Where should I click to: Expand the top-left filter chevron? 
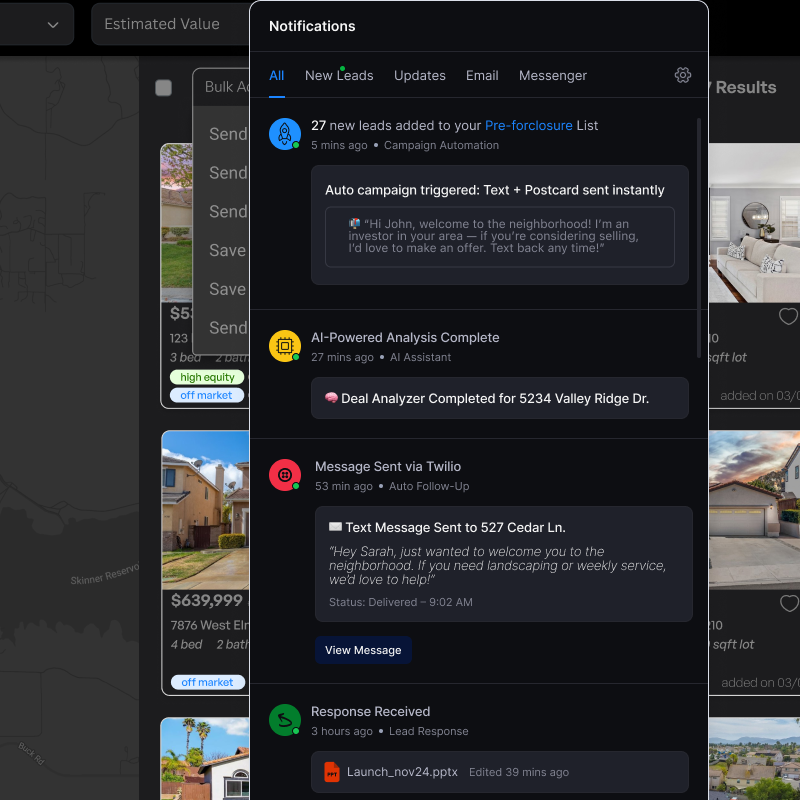pos(53,25)
